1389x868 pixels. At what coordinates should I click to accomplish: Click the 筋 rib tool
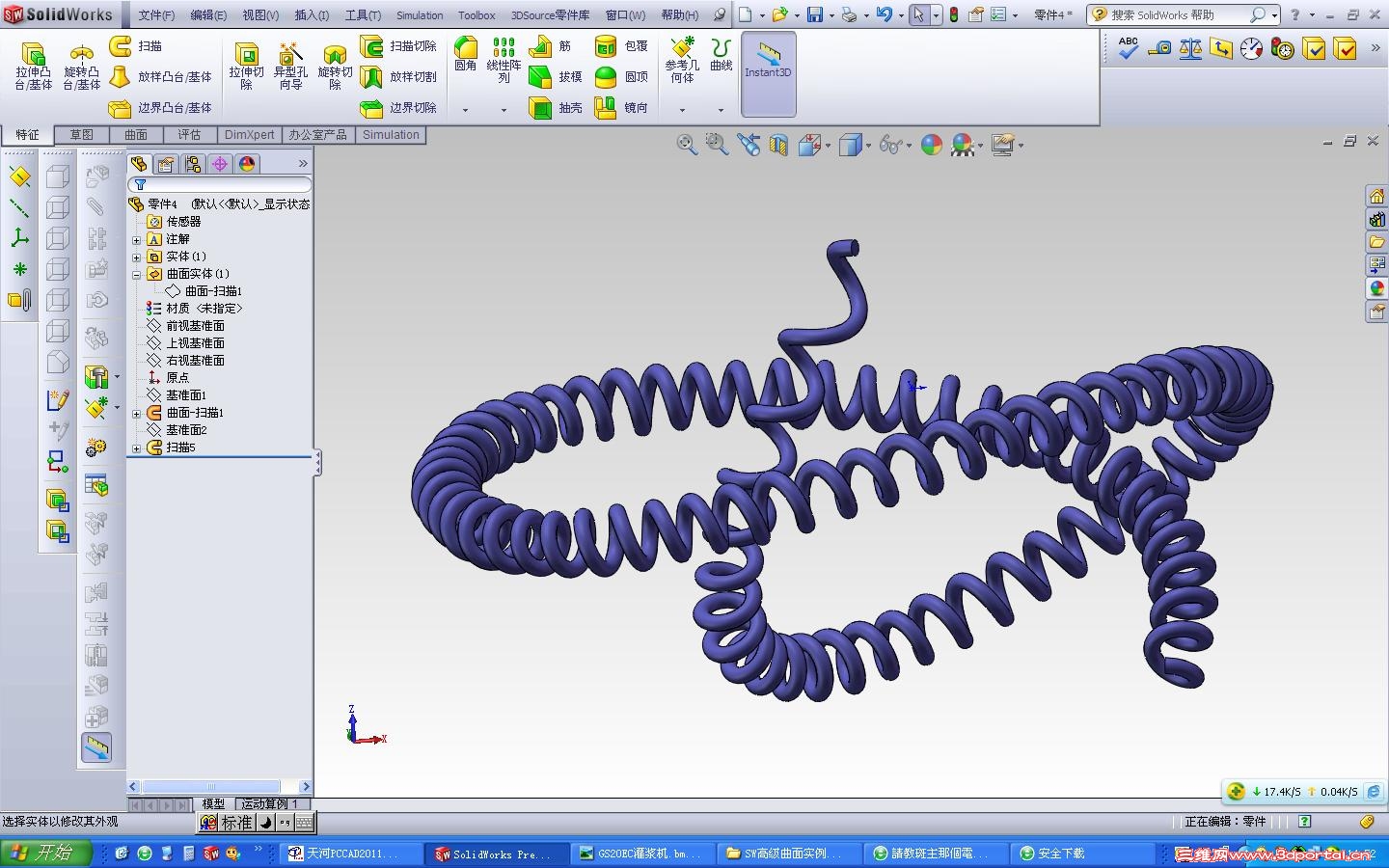click(551, 45)
